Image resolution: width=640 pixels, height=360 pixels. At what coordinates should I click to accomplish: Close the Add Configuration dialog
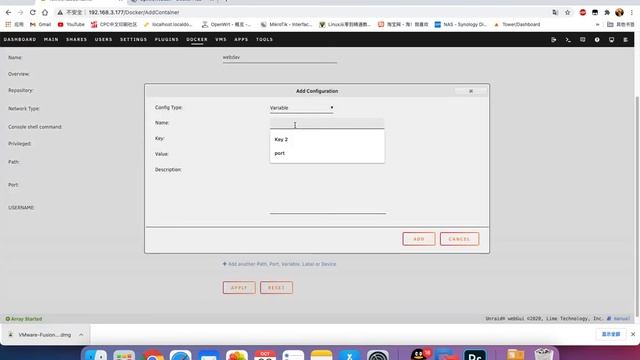tap(471, 91)
